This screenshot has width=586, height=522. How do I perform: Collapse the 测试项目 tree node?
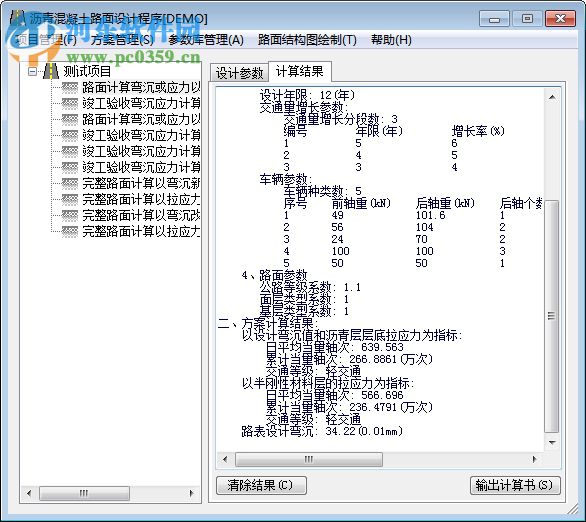(33, 71)
